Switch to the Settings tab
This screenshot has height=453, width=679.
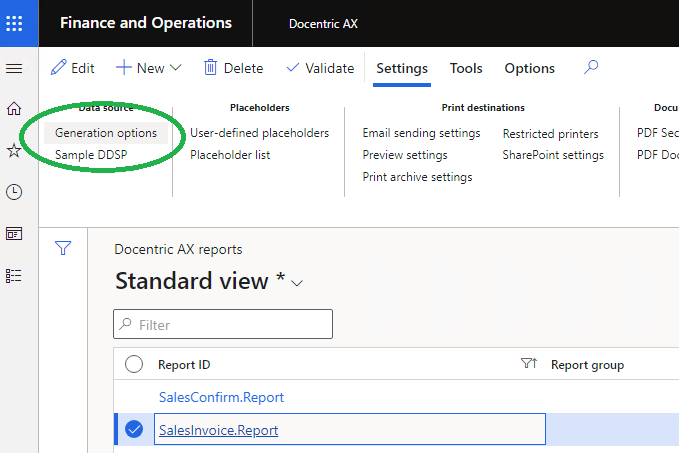point(402,68)
